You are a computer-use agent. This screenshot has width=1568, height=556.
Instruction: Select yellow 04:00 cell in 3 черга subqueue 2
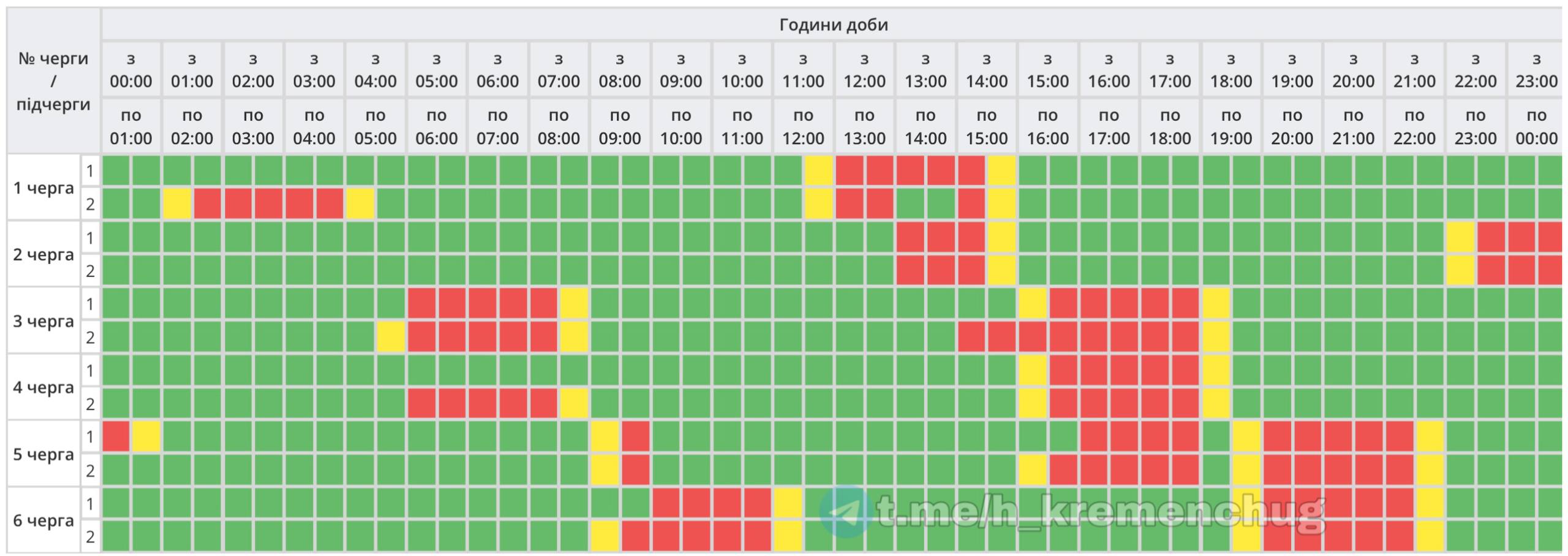391,337
